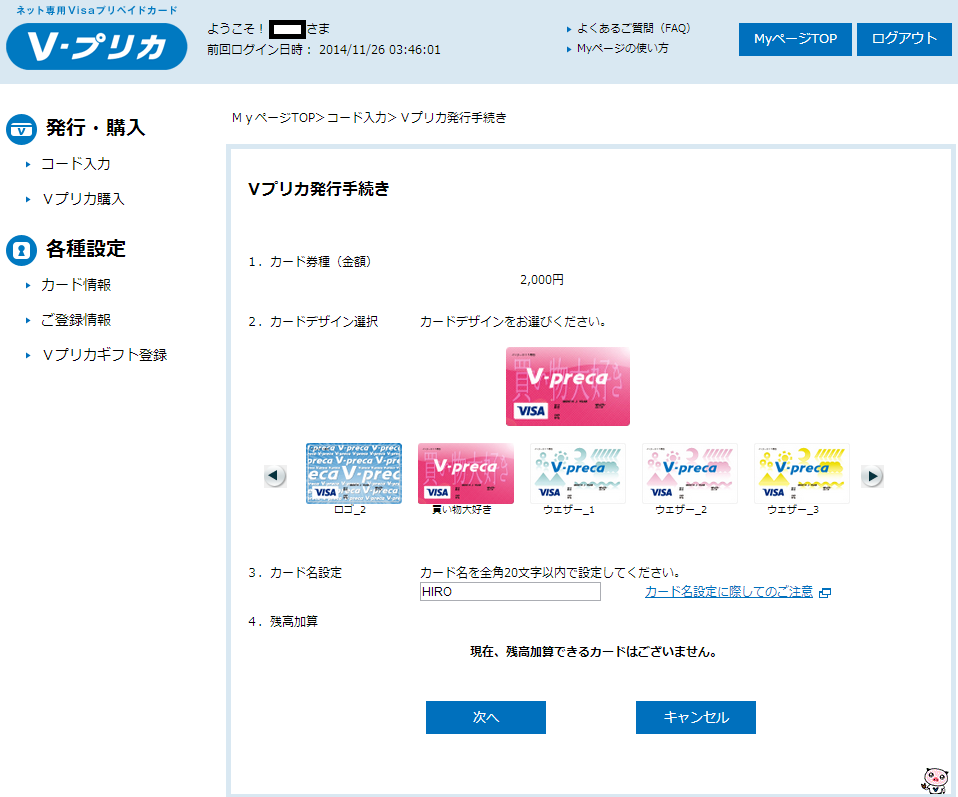Click the external link icon beside カード名設定 note
The height and width of the screenshot is (797, 958).
tap(825, 592)
